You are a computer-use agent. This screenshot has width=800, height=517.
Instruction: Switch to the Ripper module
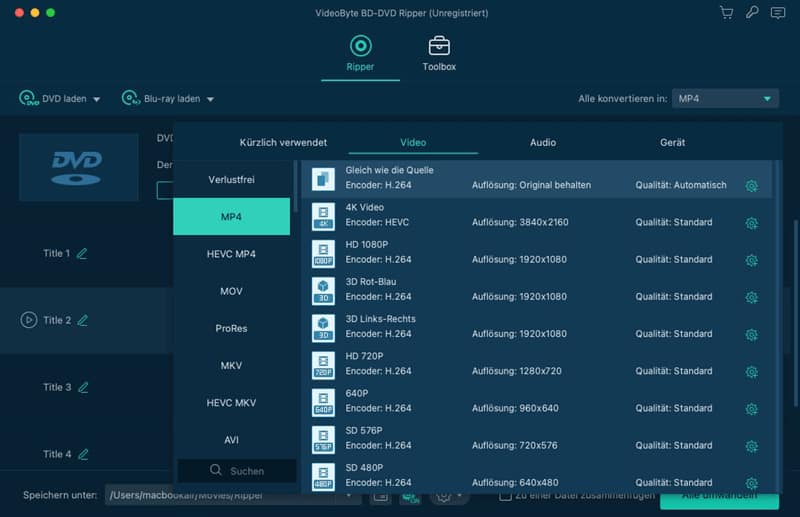pyautogui.click(x=360, y=54)
